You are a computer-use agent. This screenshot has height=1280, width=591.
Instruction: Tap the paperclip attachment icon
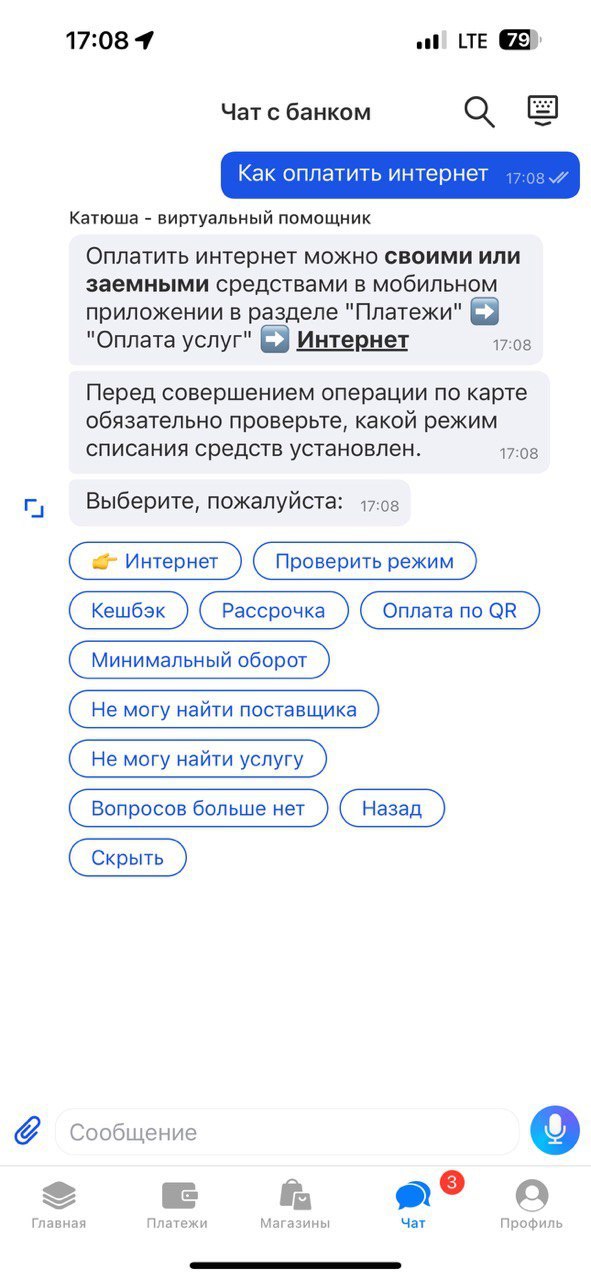27,1131
